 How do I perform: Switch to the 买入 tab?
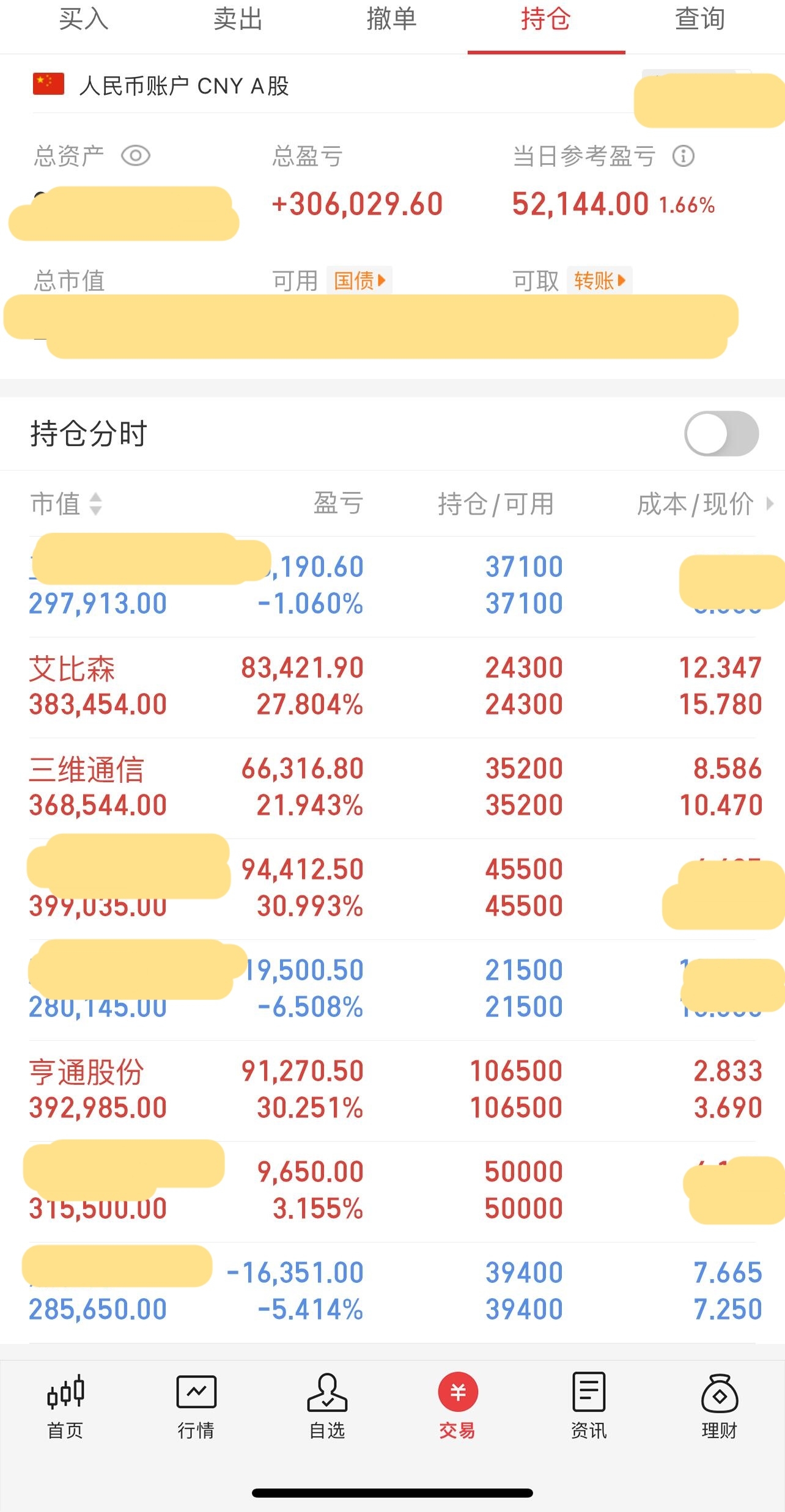point(84,20)
